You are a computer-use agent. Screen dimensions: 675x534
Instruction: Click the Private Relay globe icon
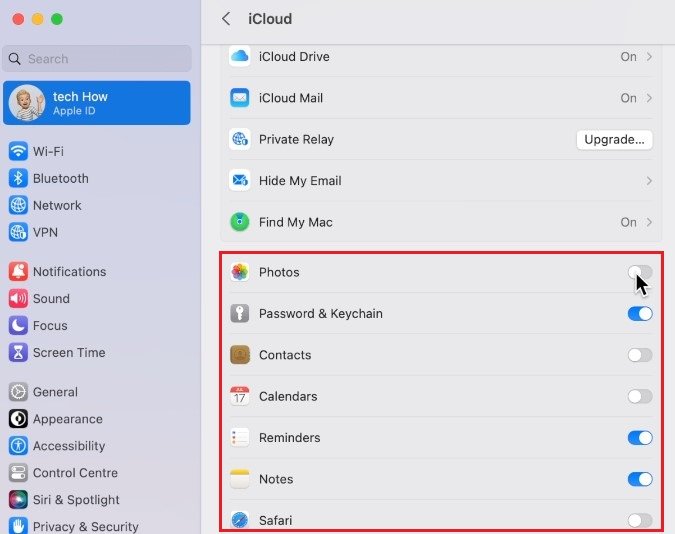point(240,139)
